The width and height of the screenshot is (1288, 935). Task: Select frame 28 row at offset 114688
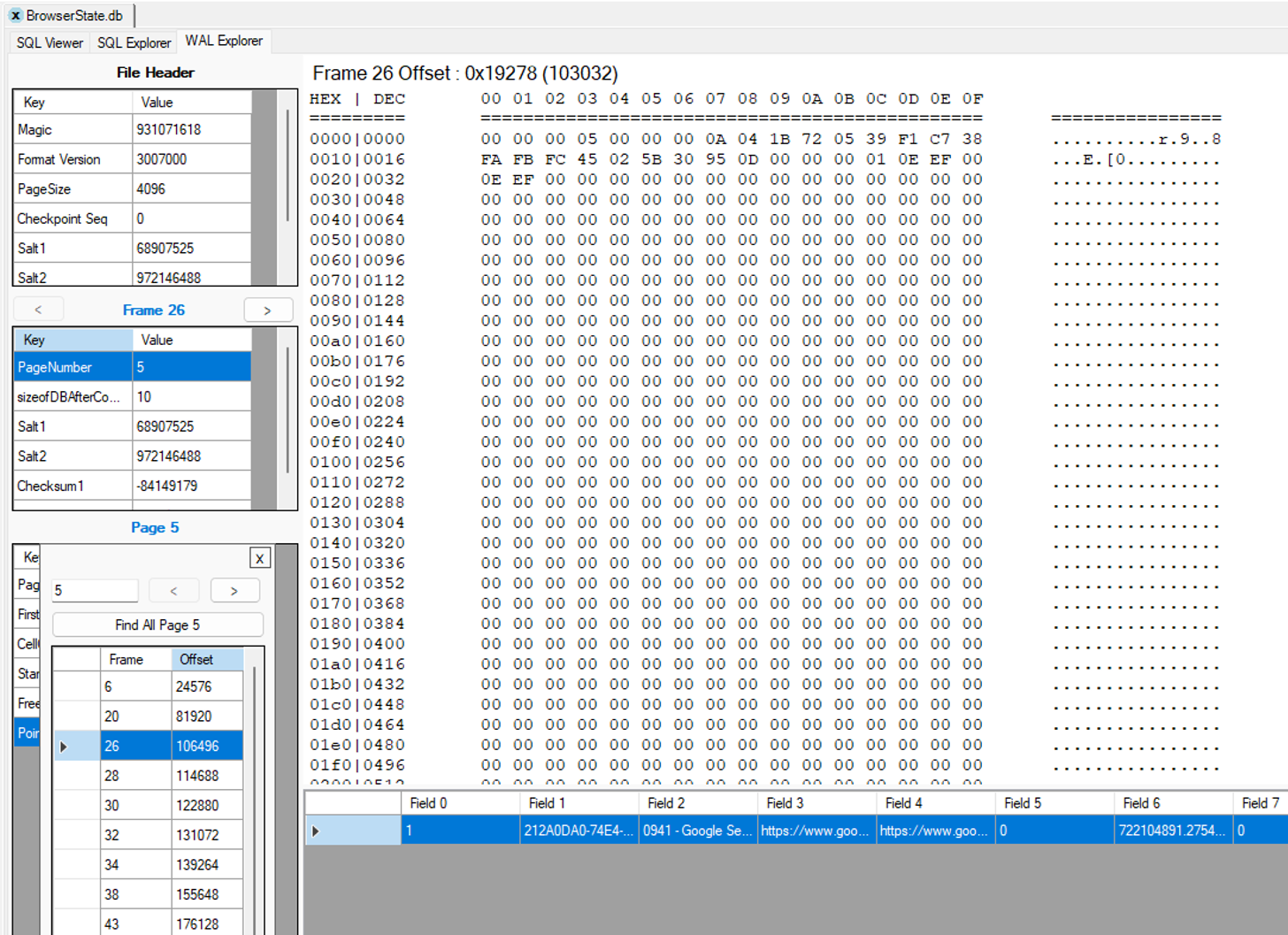tap(148, 776)
